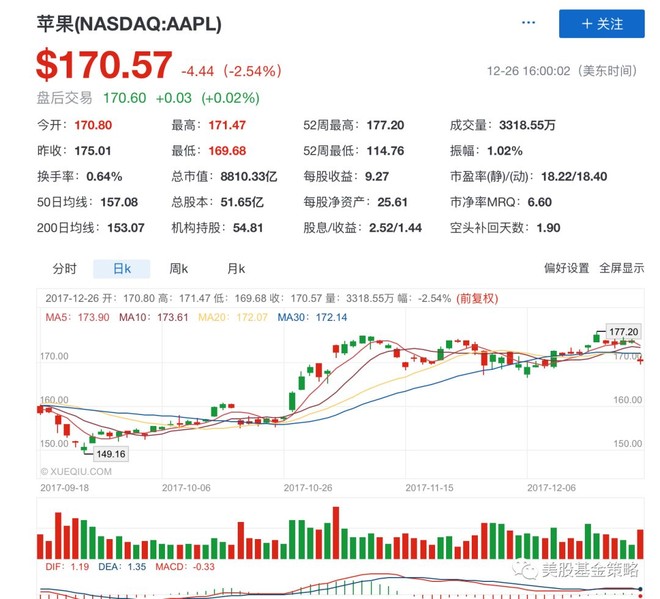Switch to the 分时 intraday chart tab
660x599 pixels.
pyautogui.click(x=64, y=269)
